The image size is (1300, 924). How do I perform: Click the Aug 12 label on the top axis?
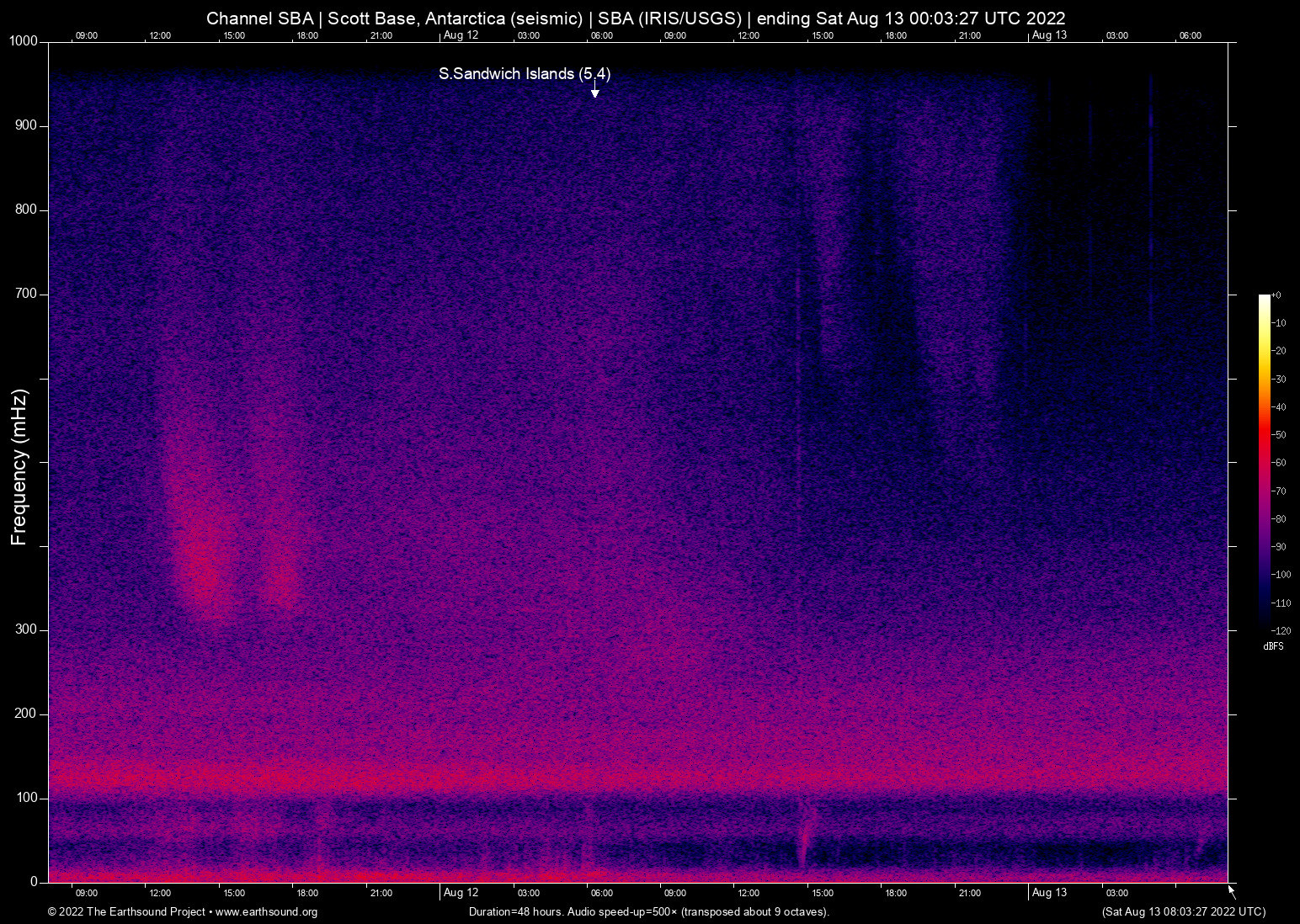(462, 35)
